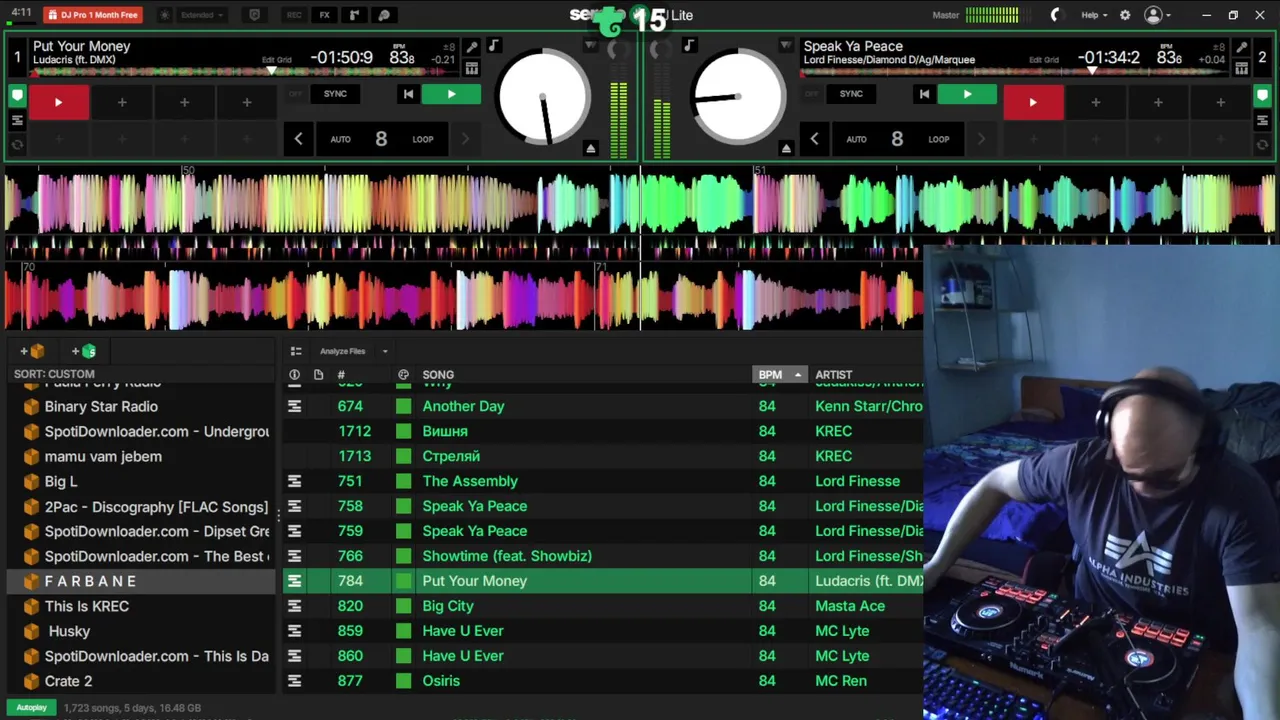Sort by the SONG column header

click(438, 375)
